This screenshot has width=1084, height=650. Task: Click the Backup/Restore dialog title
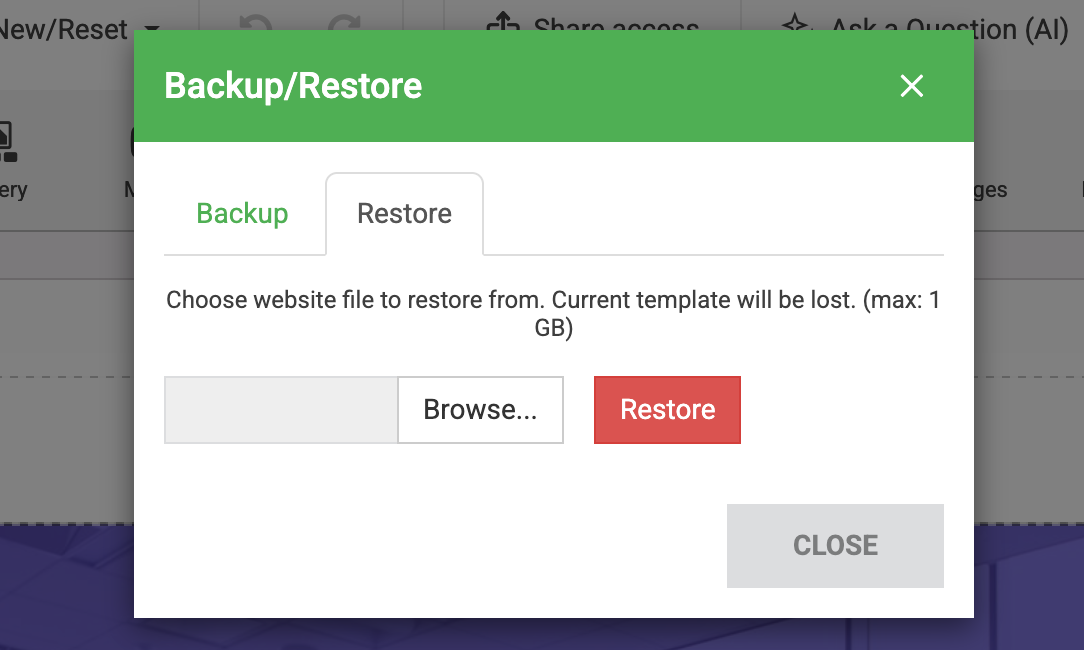[x=293, y=86]
